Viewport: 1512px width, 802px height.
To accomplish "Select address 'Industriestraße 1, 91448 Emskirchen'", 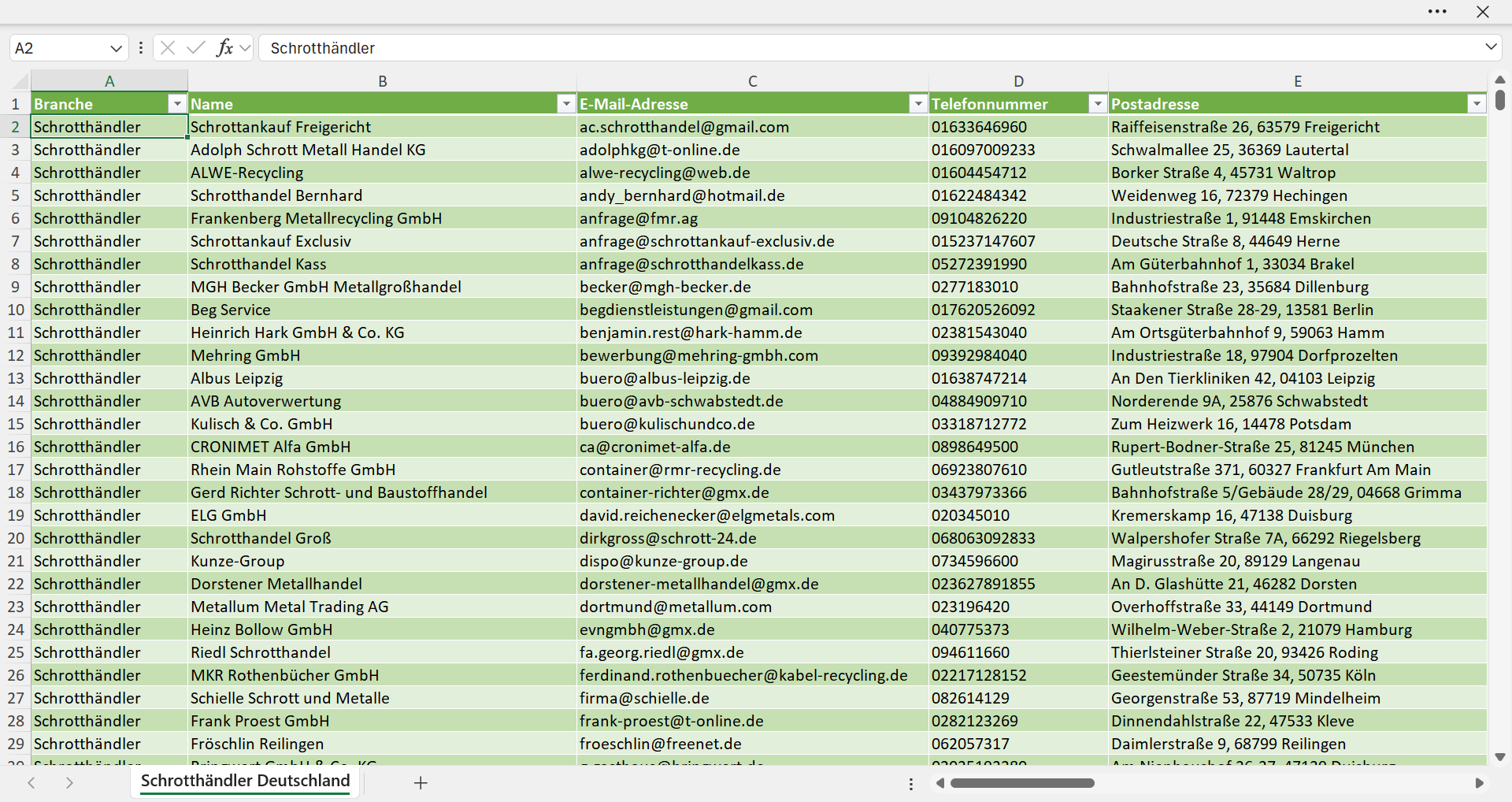I will pos(1298,218).
